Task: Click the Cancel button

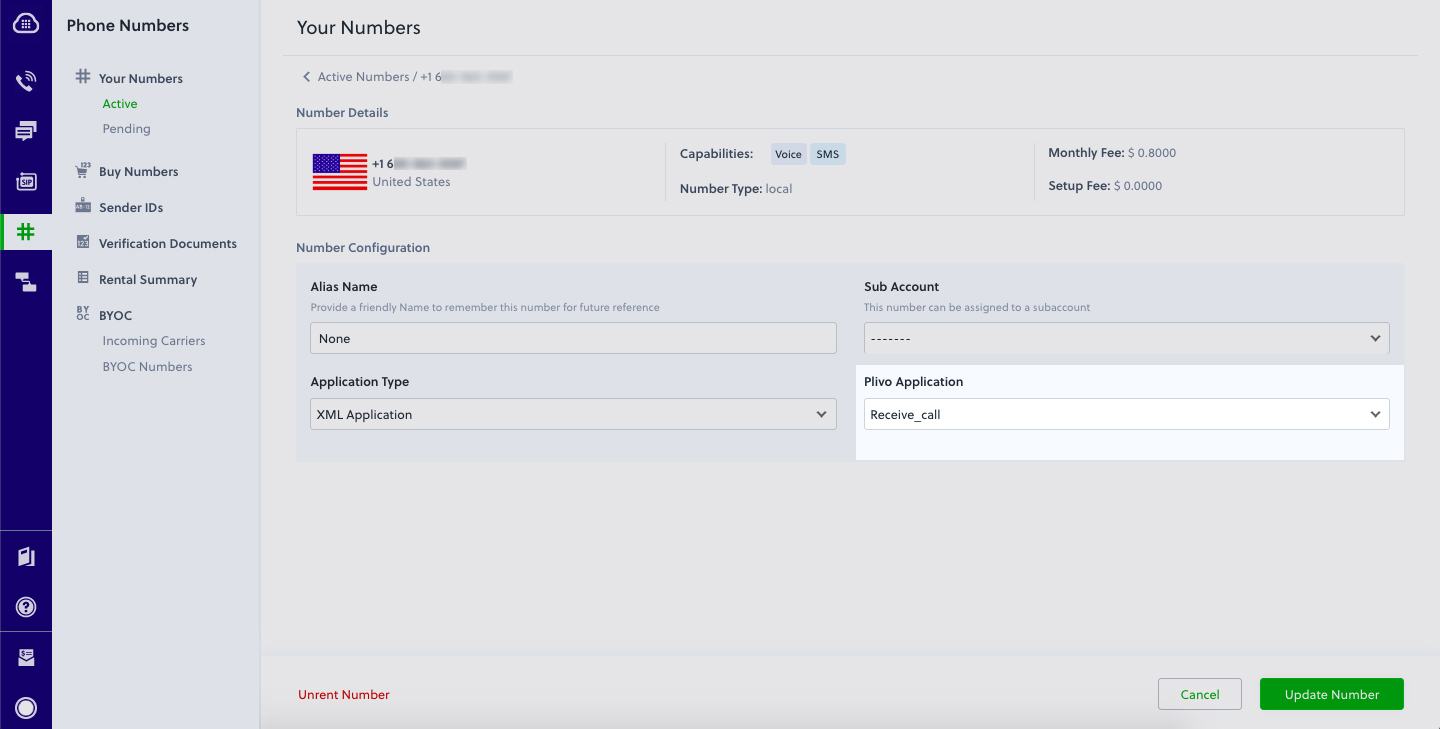Action: coord(1199,694)
